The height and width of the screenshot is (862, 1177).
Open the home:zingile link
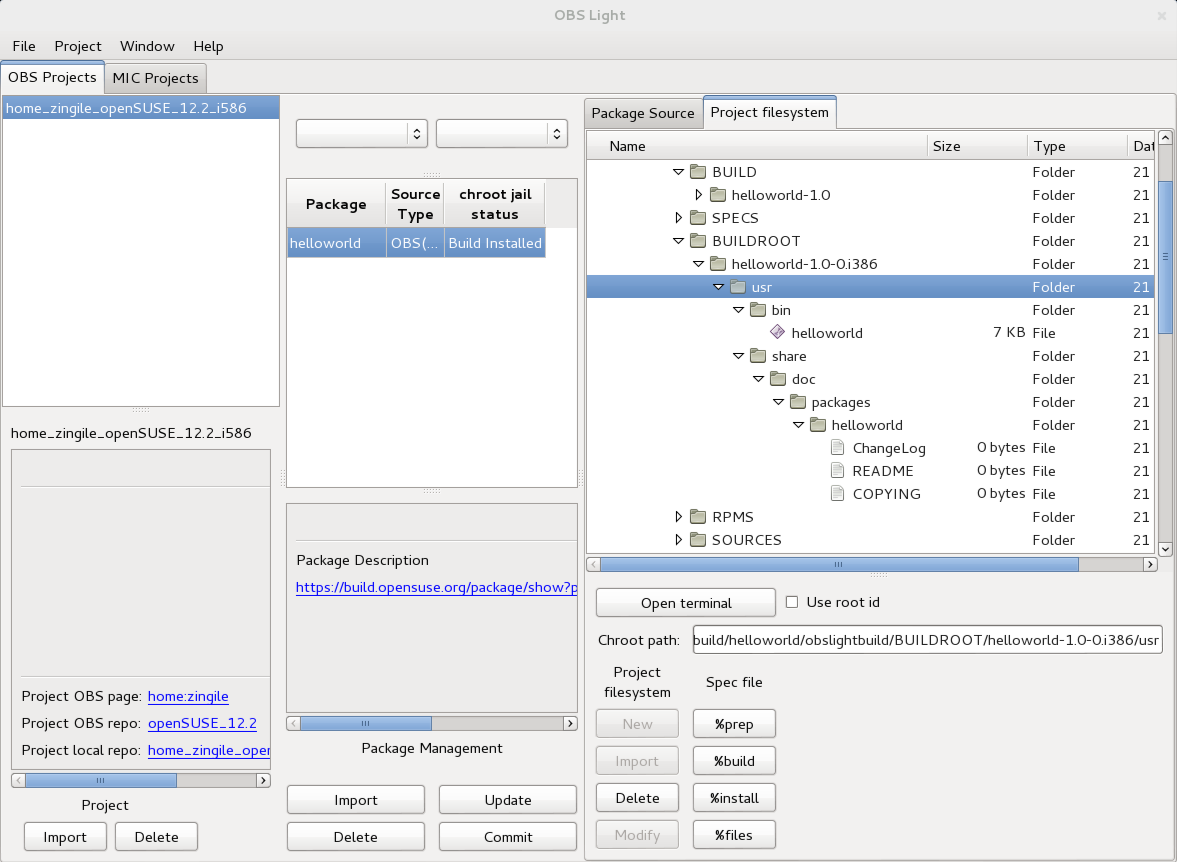pyautogui.click(x=188, y=696)
